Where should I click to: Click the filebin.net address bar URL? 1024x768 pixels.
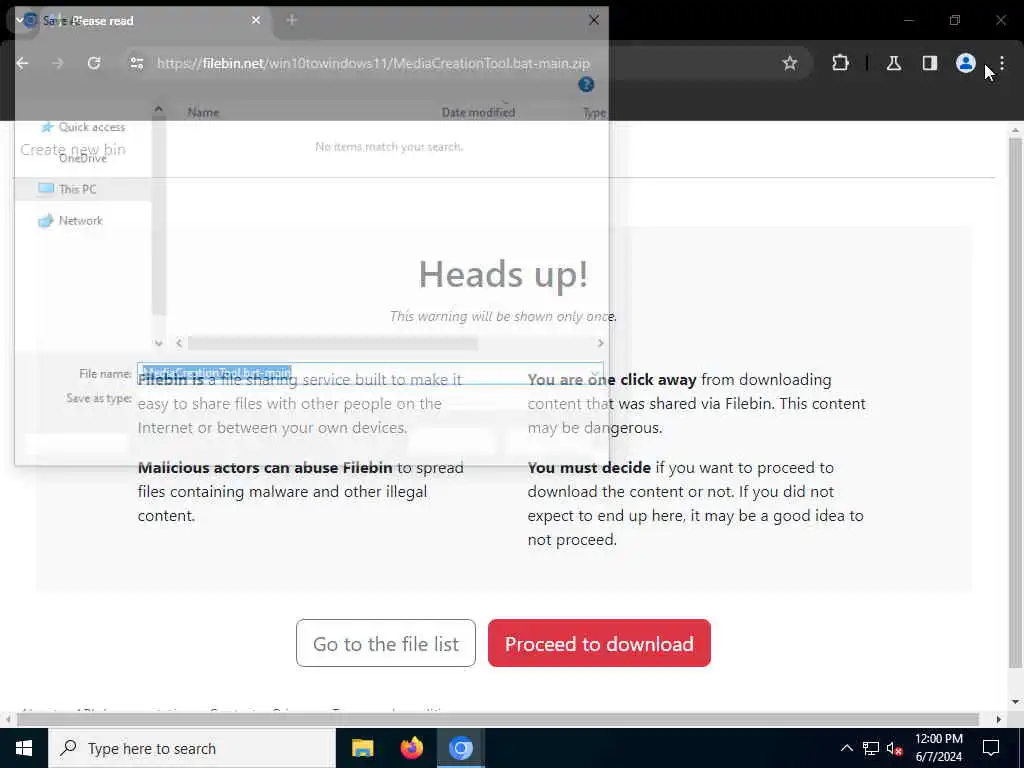point(373,63)
